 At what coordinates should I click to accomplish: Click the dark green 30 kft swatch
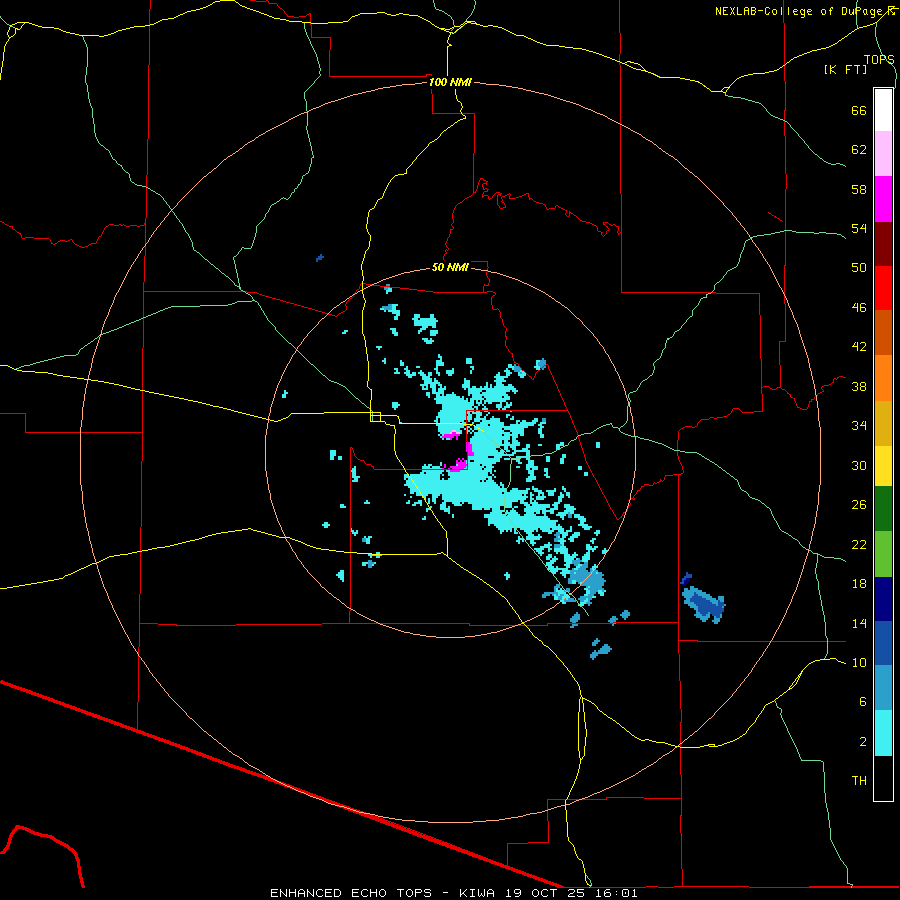(x=883, y=509)
